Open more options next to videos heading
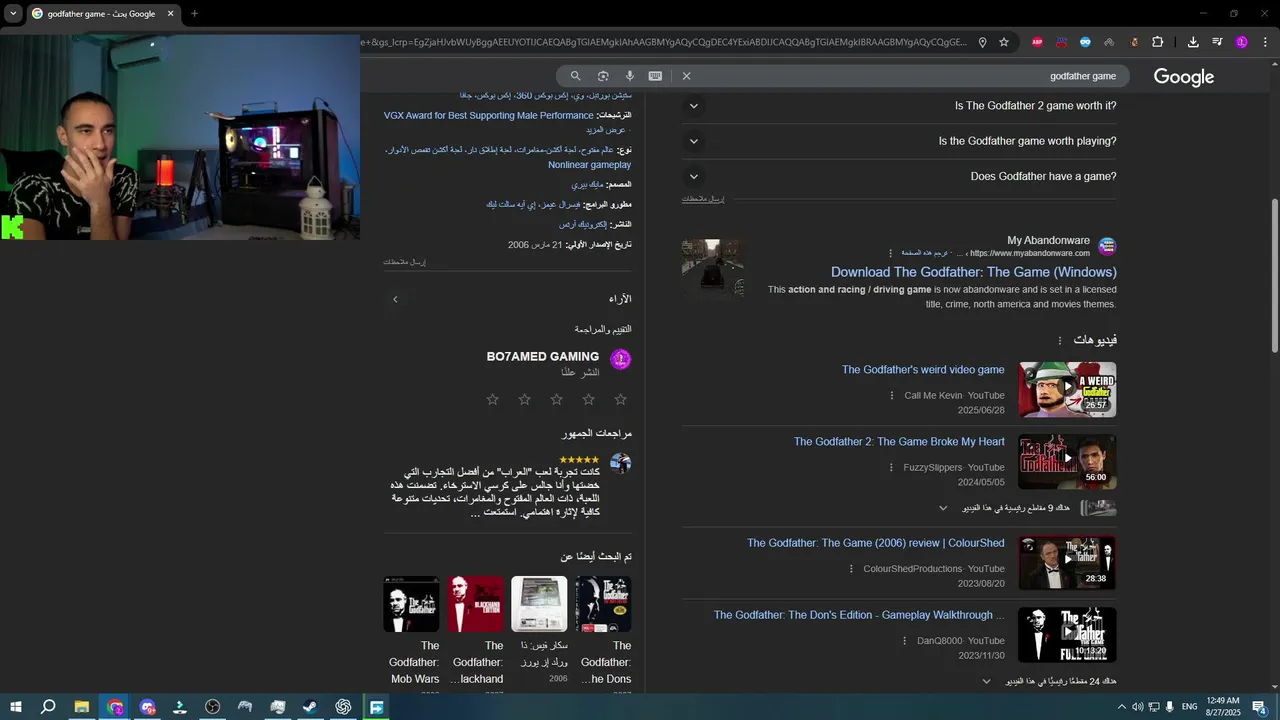This screenshot has height=720, width=1280. [x=1060, y=341]
